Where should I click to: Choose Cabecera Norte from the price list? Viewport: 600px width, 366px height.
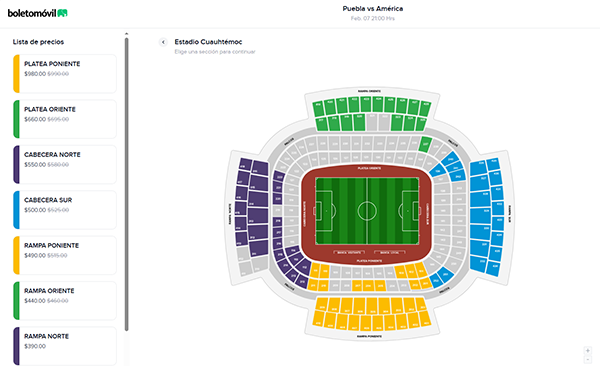click(65, 164)
